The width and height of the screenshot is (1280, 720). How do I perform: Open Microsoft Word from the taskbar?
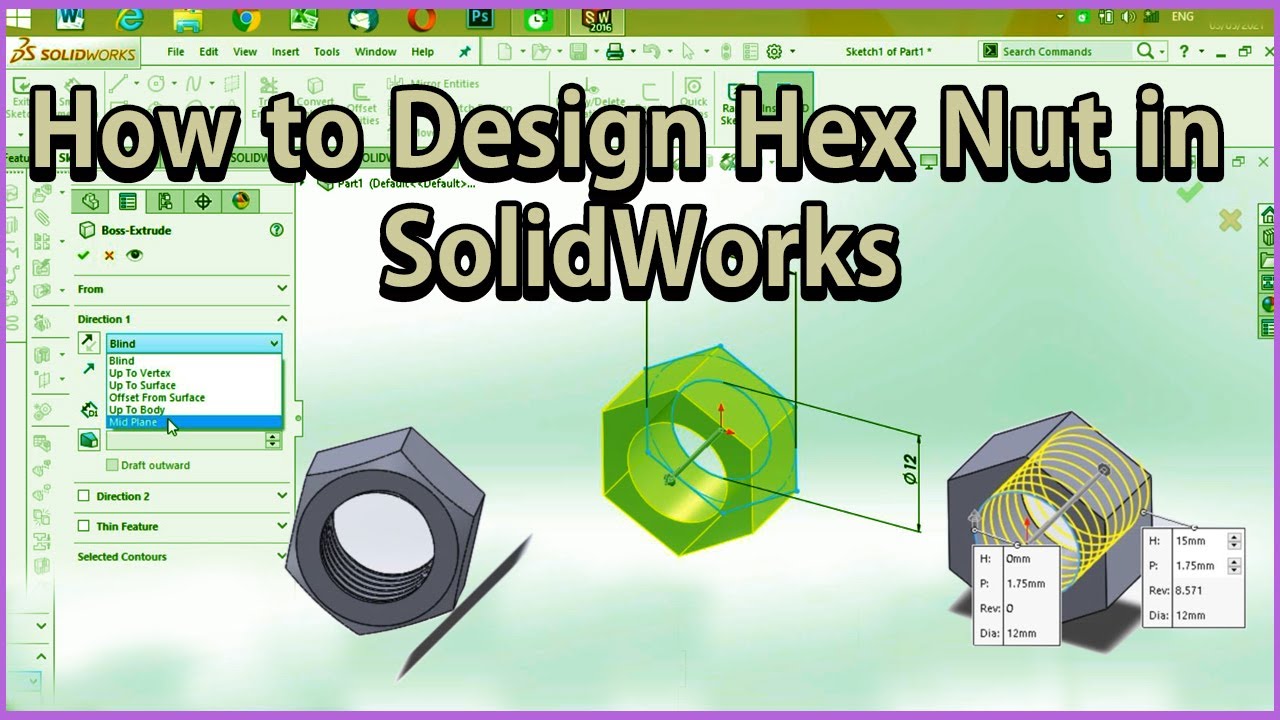(x=70, y=19)
